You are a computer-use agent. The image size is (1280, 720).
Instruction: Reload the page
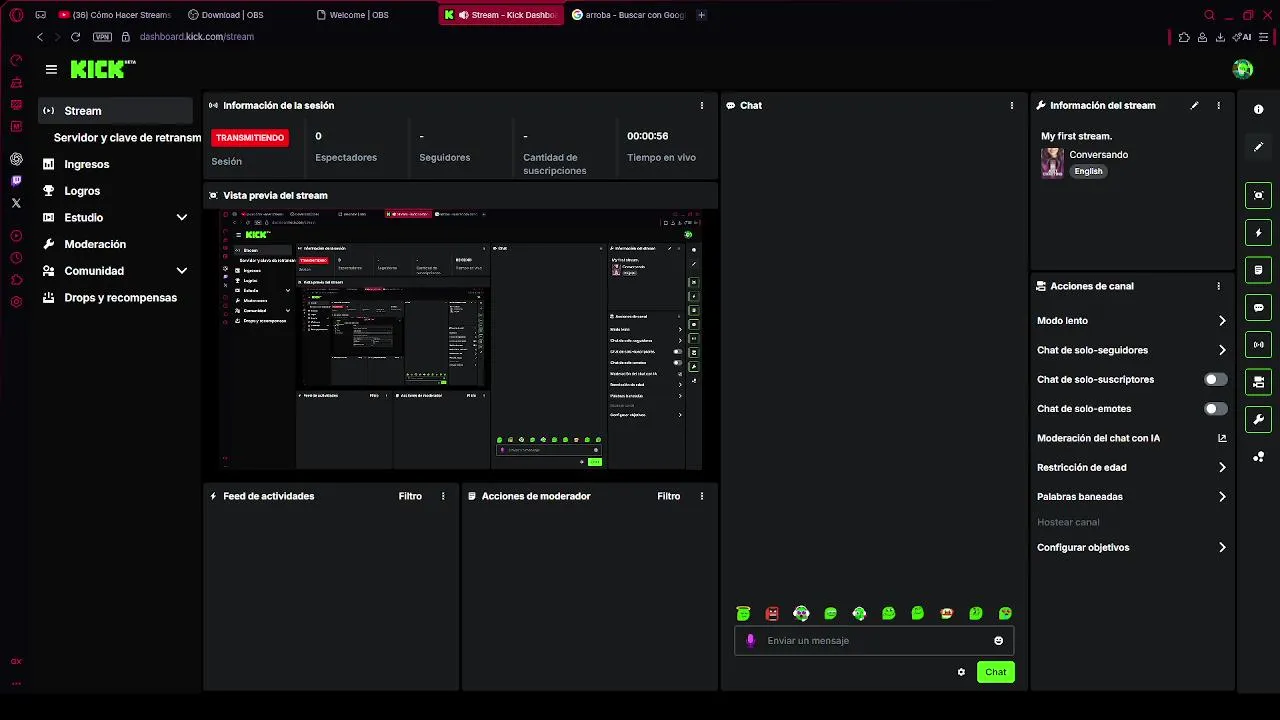pos(75,37)
